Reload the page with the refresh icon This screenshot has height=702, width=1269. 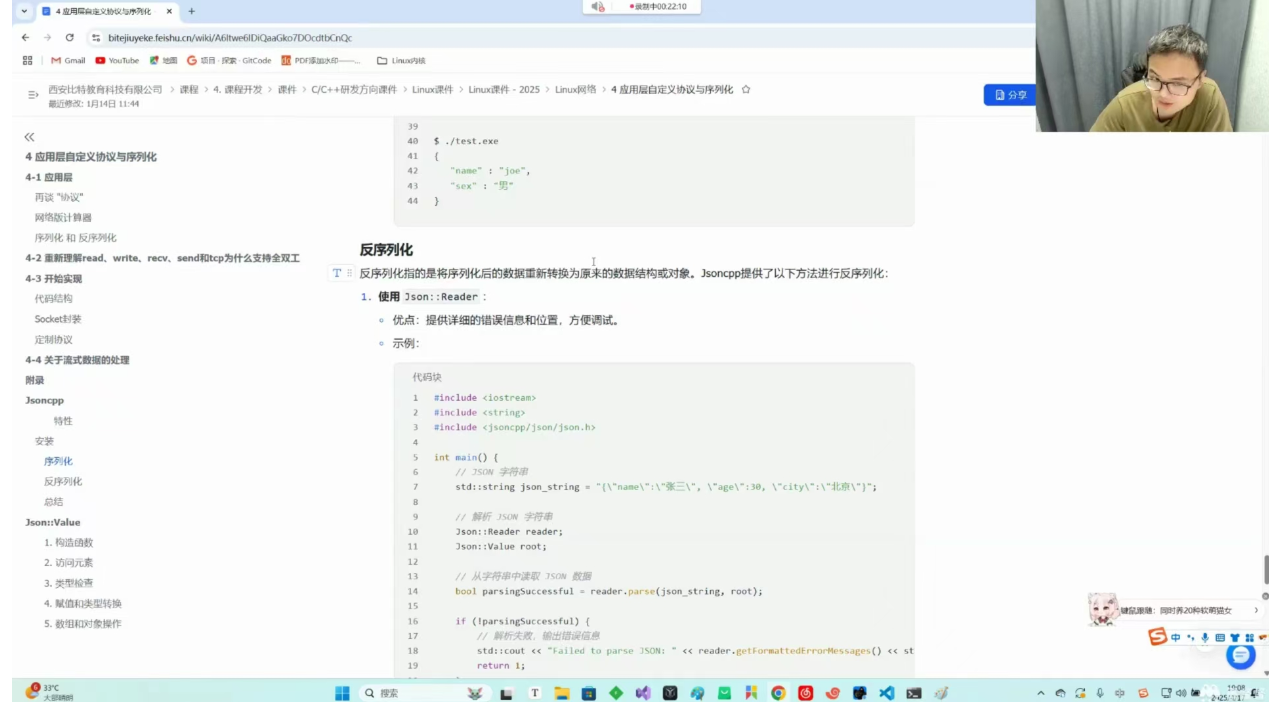pos(69,38)
